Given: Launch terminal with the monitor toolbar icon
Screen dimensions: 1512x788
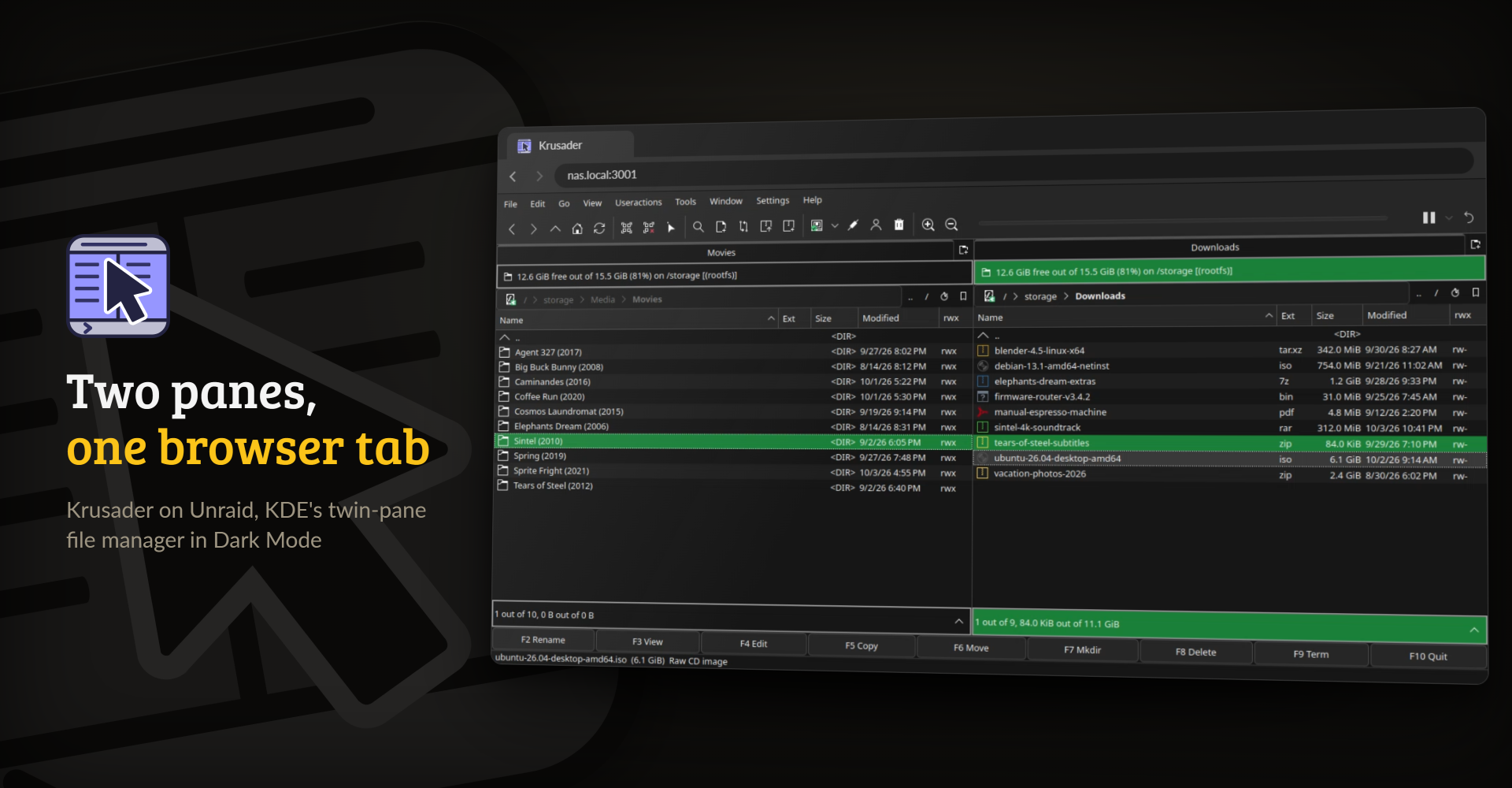Looking at the screenshot, I should tap(817, 225).
